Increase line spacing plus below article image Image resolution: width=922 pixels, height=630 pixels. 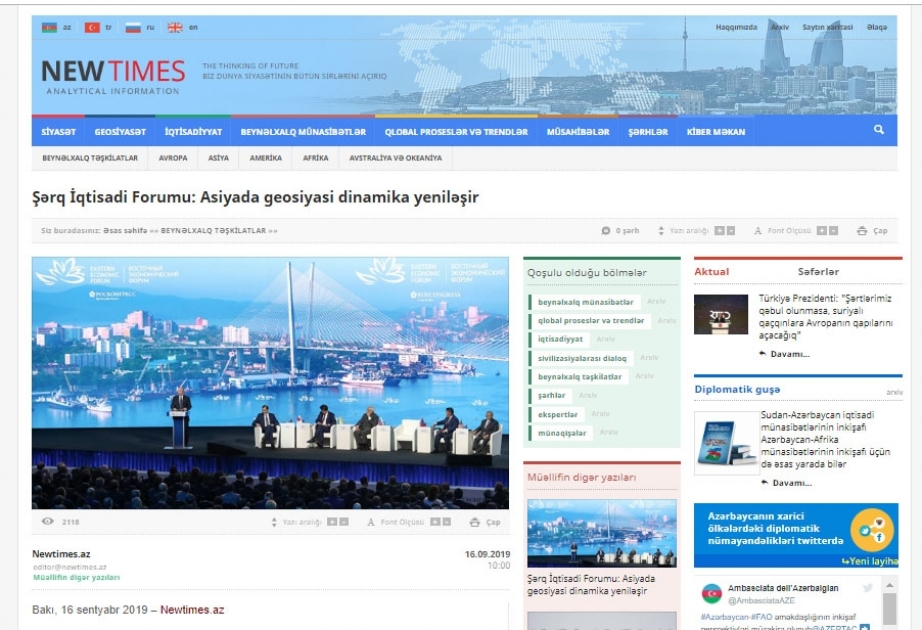pos(332,522)
